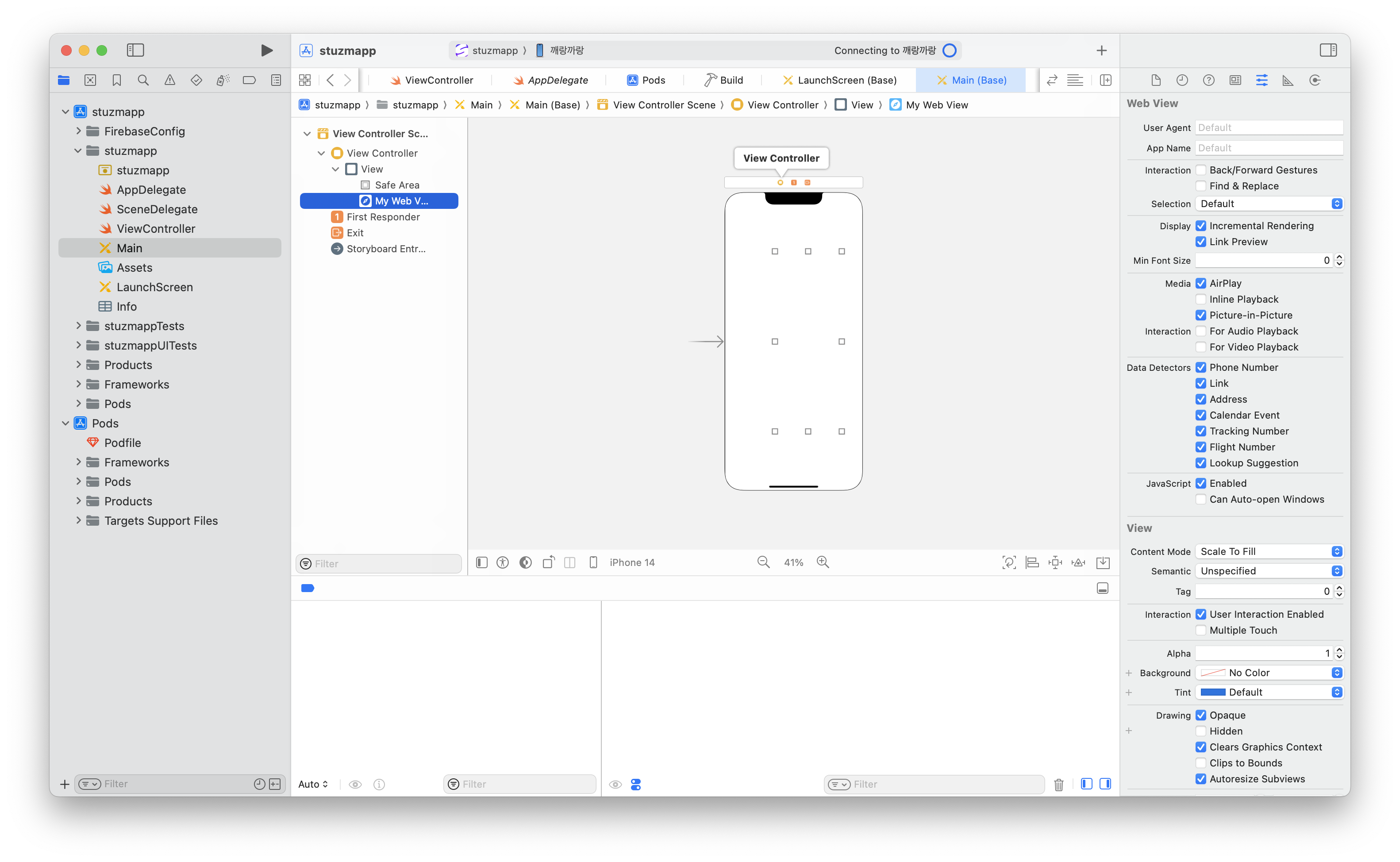Expand the FirebaseConfig folder
The image size is (1400, 862).
pyautogui.click(x=79, y=131)
